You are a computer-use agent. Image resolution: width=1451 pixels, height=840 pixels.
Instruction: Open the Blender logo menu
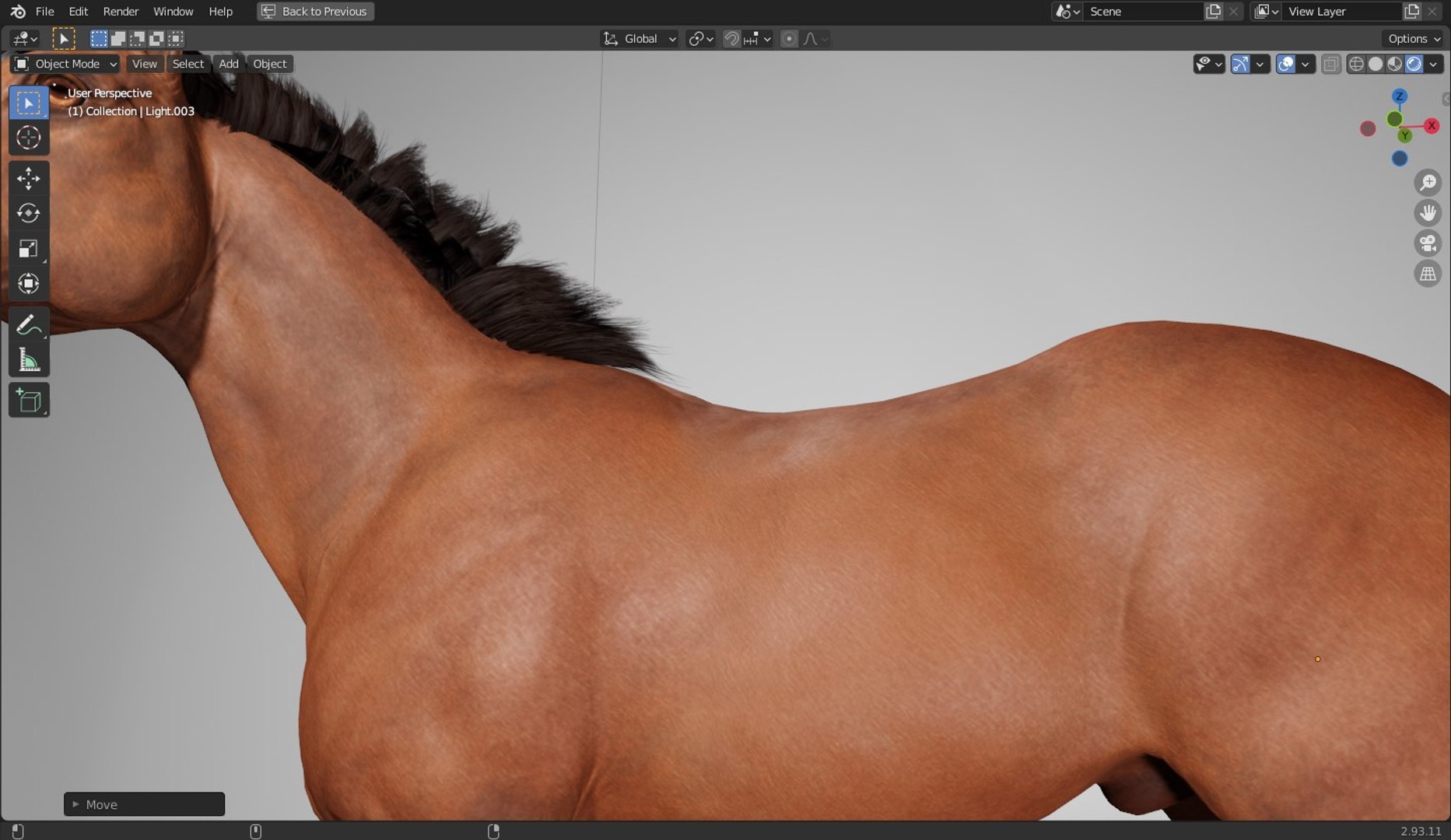point(17,11)
